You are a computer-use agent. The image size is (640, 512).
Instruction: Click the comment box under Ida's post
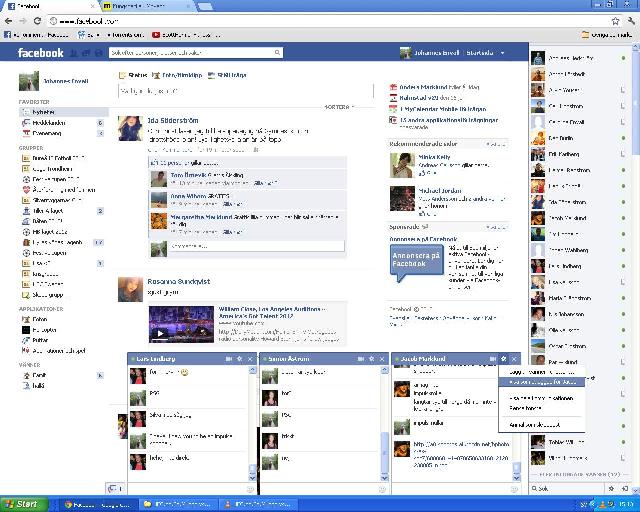click(257, 246)
